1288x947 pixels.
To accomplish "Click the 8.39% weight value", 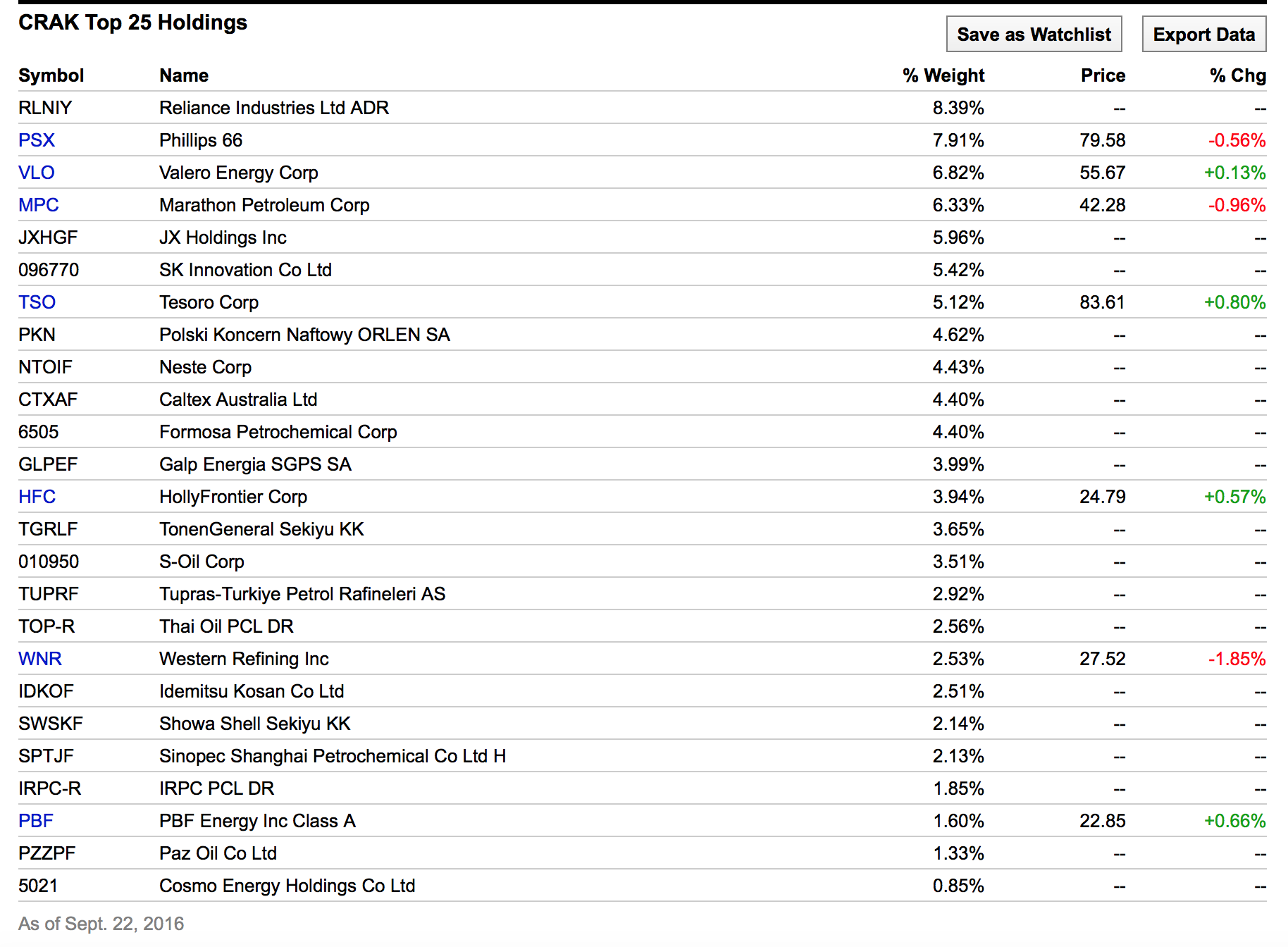I will coord(958,108).
